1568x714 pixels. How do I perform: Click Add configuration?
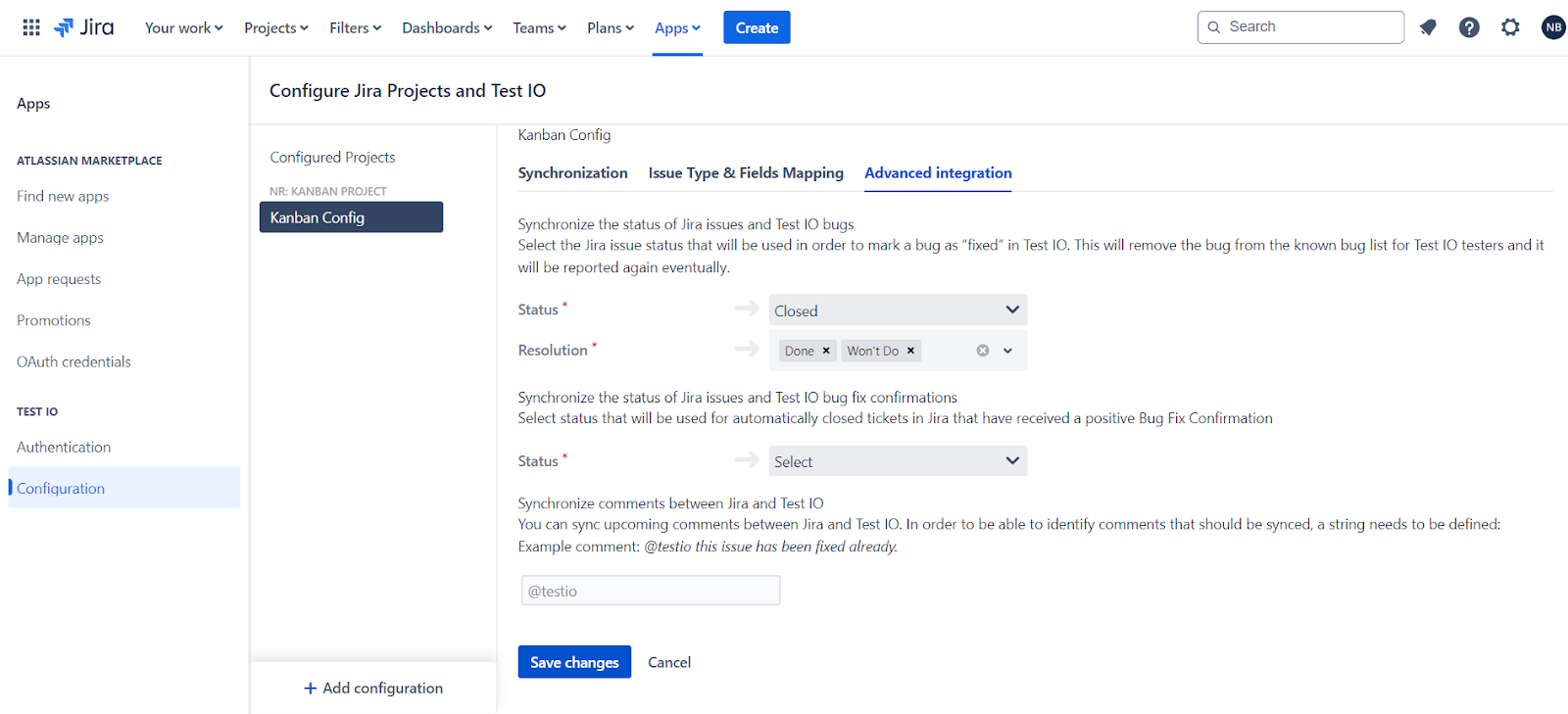[x=373, y=689]
